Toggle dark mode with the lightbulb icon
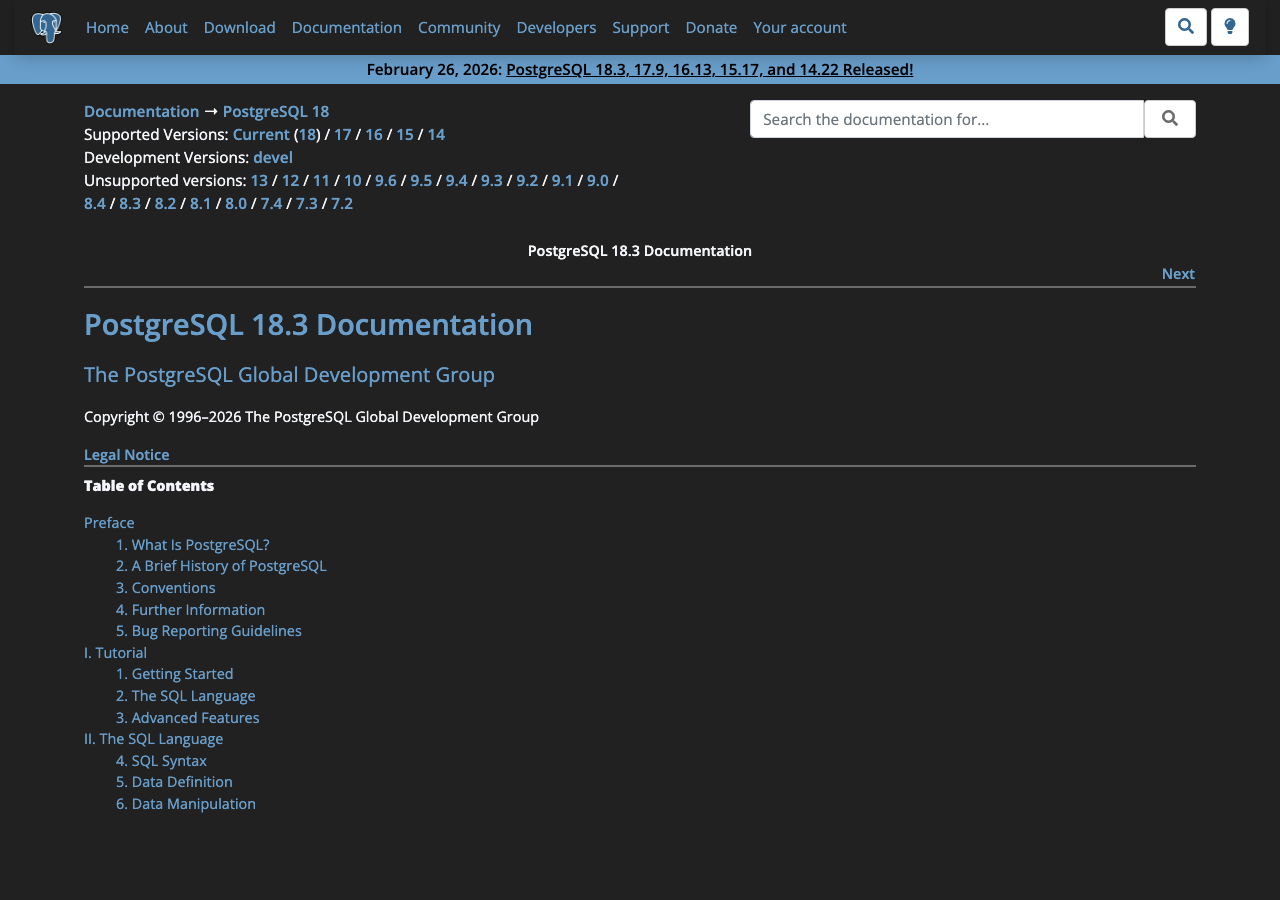This screenshot has height=900, width=1280. click(1229, 25)
